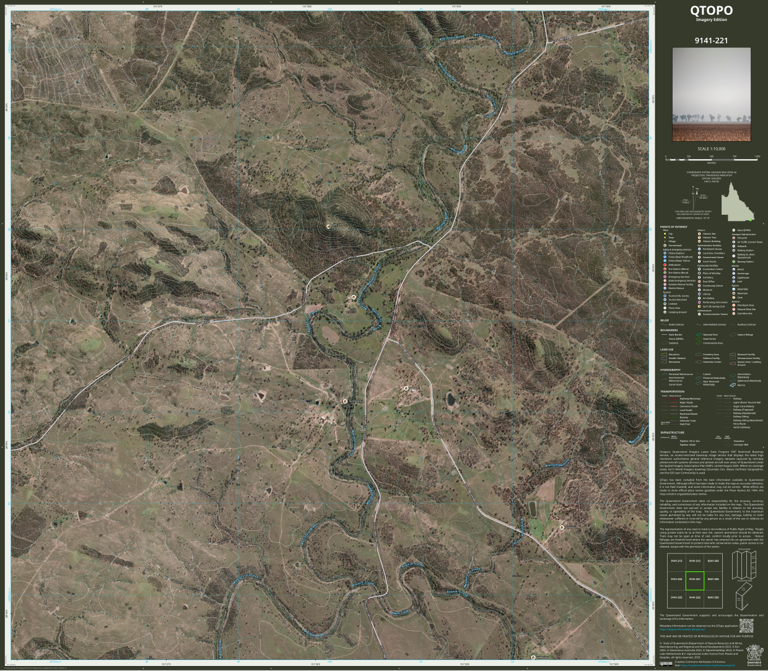Click the SCALE 1:10,000 label
768x671 pixels.
711,149
